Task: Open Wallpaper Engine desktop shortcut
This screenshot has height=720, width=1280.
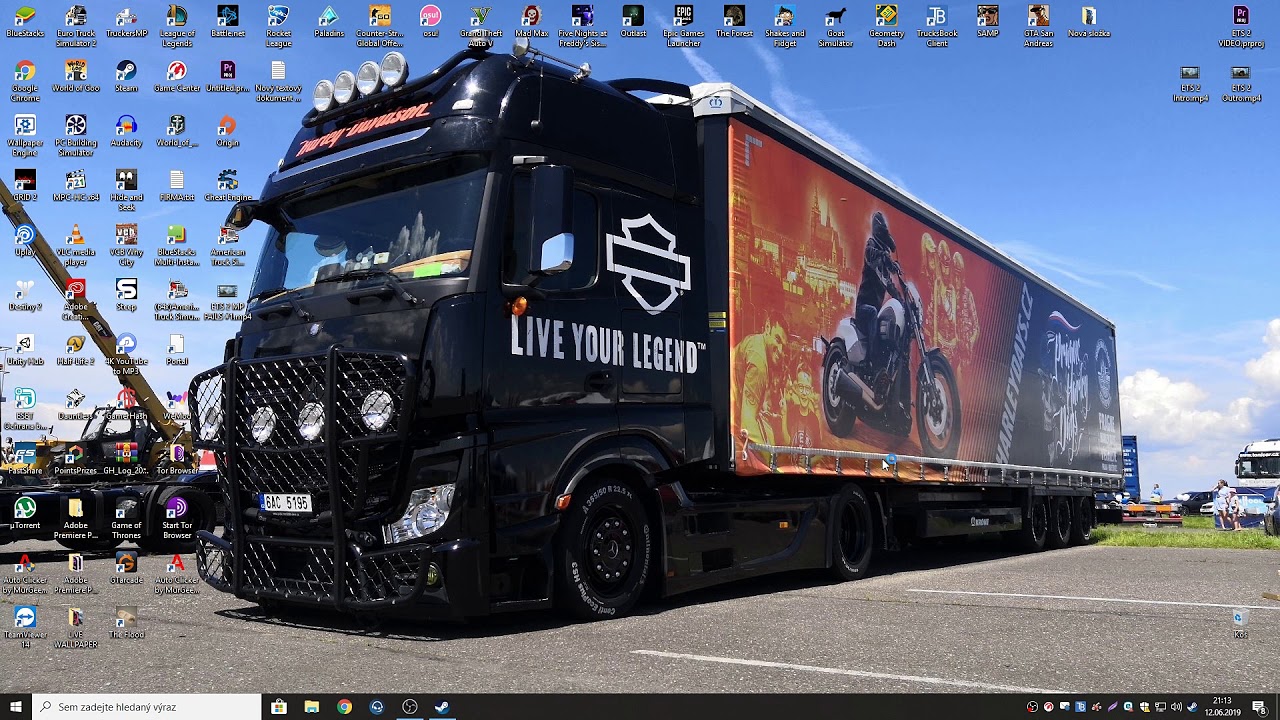Action: click(25, 135)
